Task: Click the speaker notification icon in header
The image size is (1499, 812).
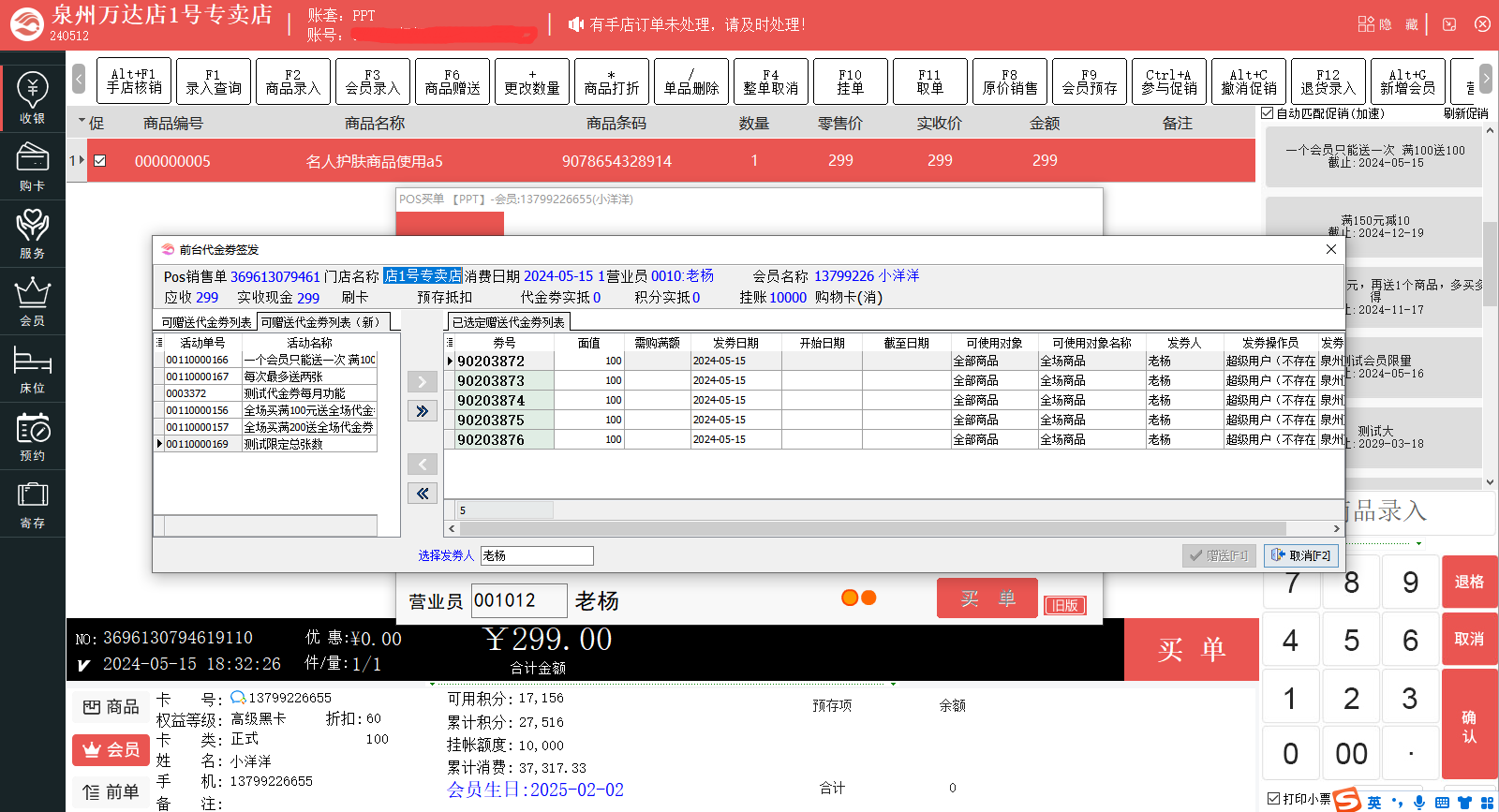Action: (x=576, y=24)
